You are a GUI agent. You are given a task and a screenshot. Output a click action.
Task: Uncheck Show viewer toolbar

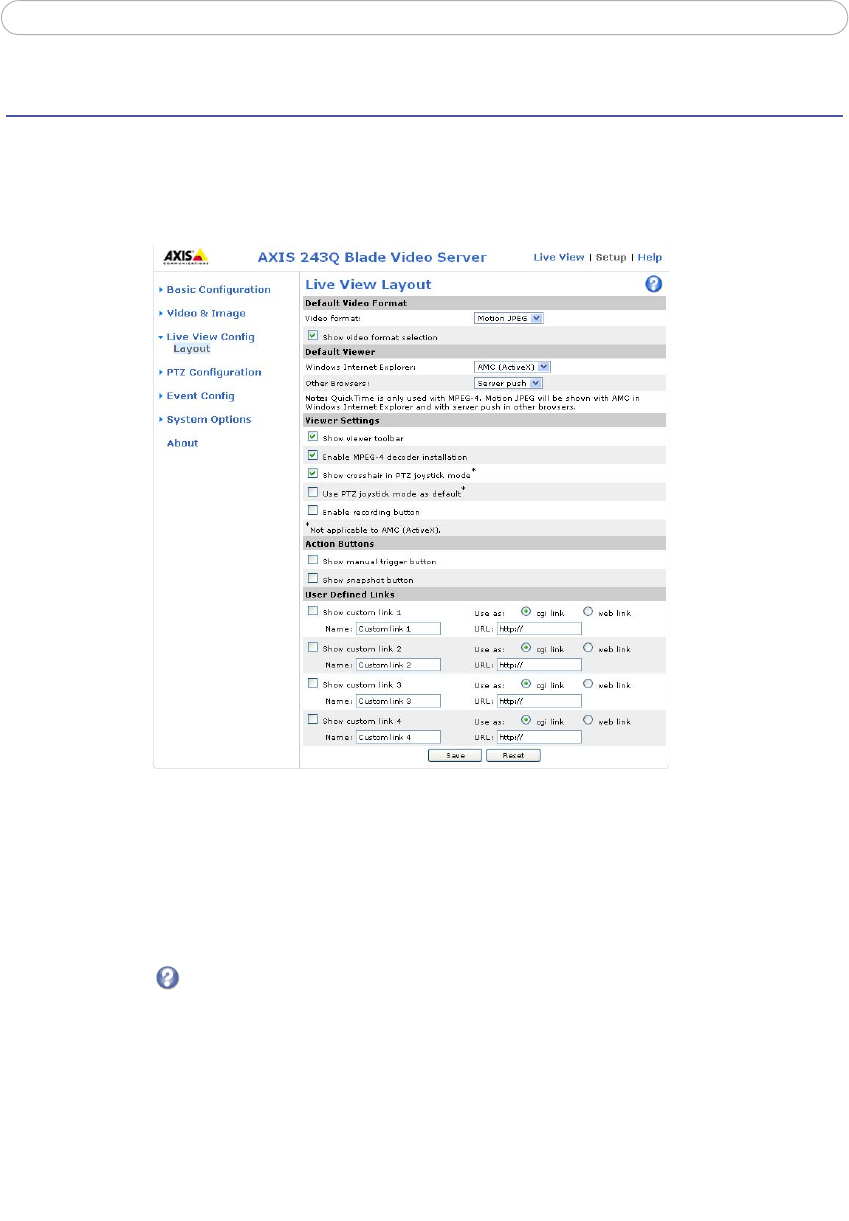[313, 437]
